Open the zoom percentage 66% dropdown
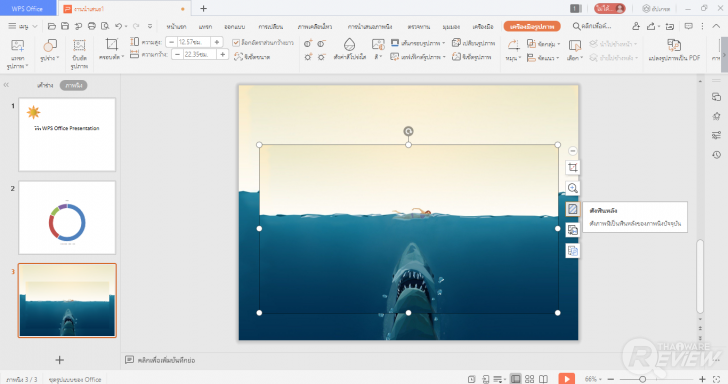Image resolution: width=728 pixels, height=384 pixels. pos(593,379)
